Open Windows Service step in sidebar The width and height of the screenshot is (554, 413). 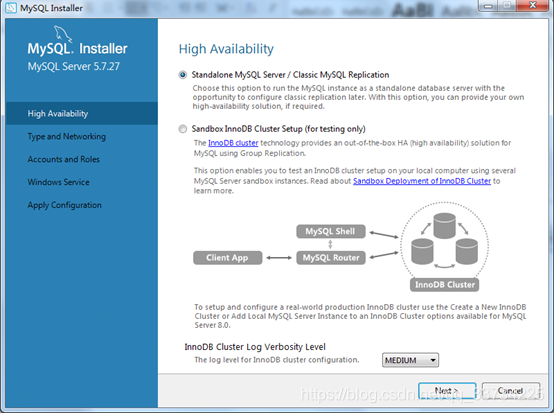coord(59,182)
